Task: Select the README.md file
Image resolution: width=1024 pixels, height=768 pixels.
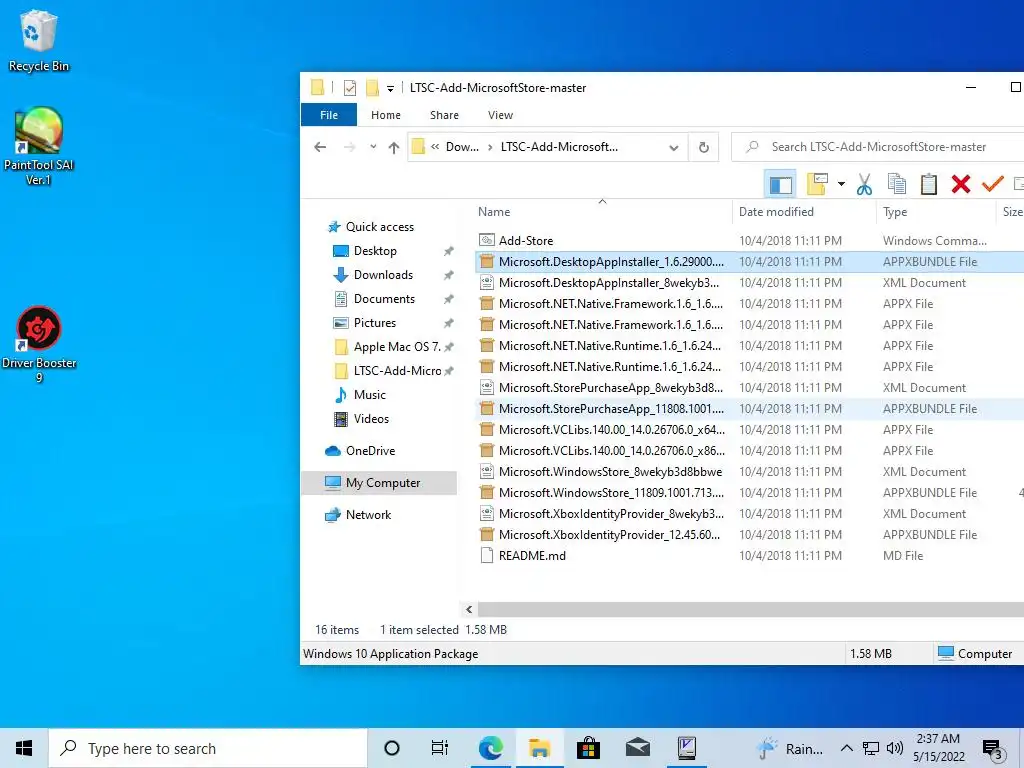Action: [x=532, y=556]
